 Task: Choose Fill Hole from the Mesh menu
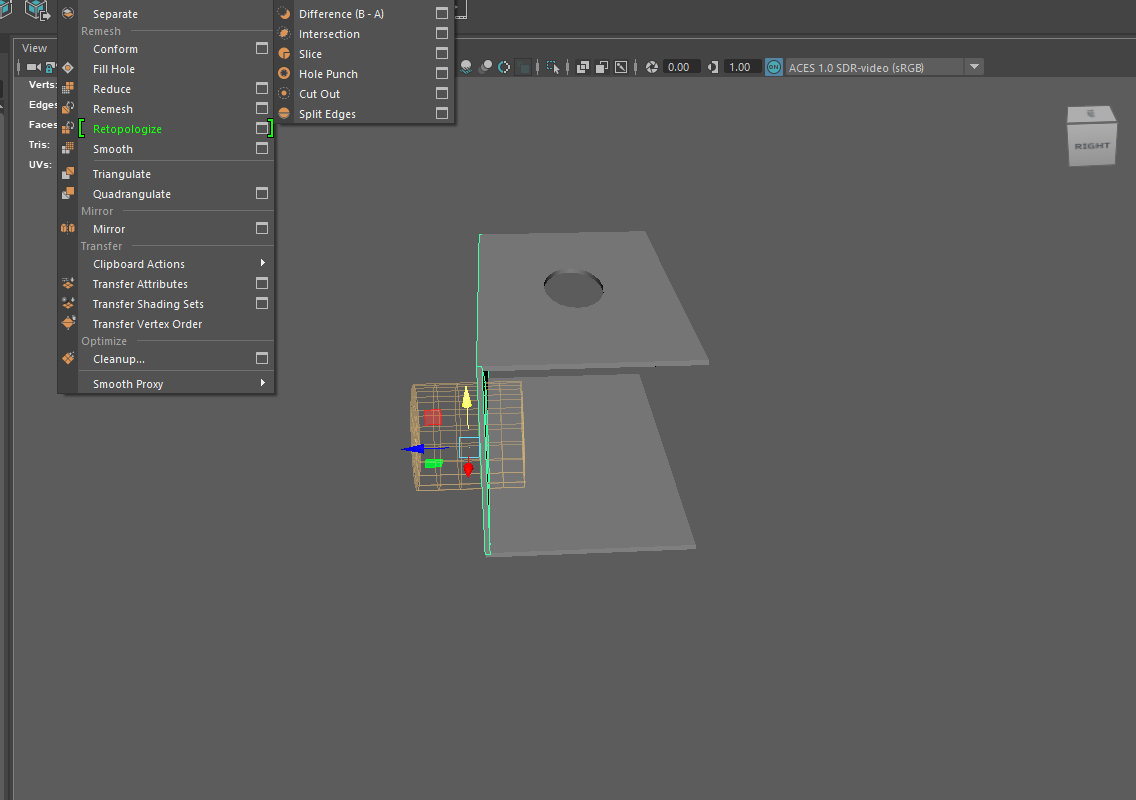pyautogui.click(x=114, y=69)
